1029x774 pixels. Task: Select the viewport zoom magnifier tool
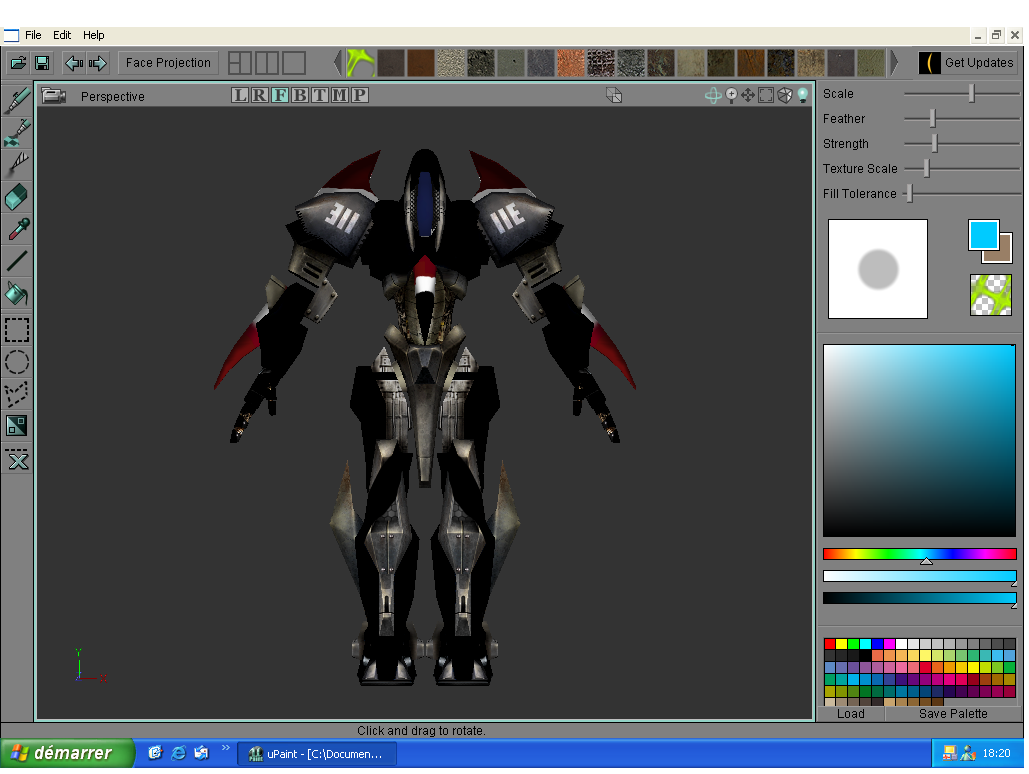[x=731, y=95]
